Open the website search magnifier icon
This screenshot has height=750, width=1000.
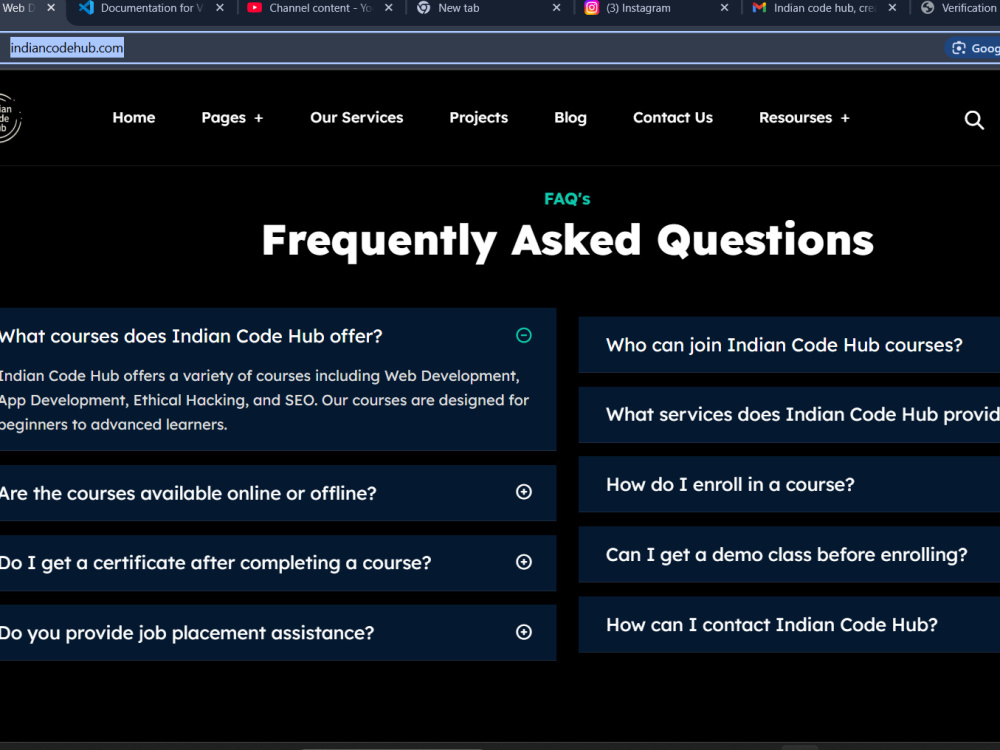973,119
